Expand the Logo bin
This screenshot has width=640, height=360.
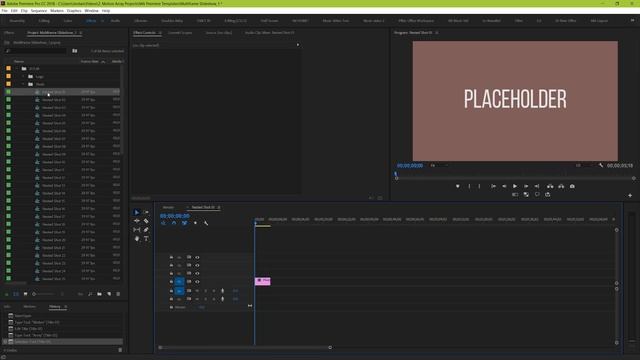23,76
